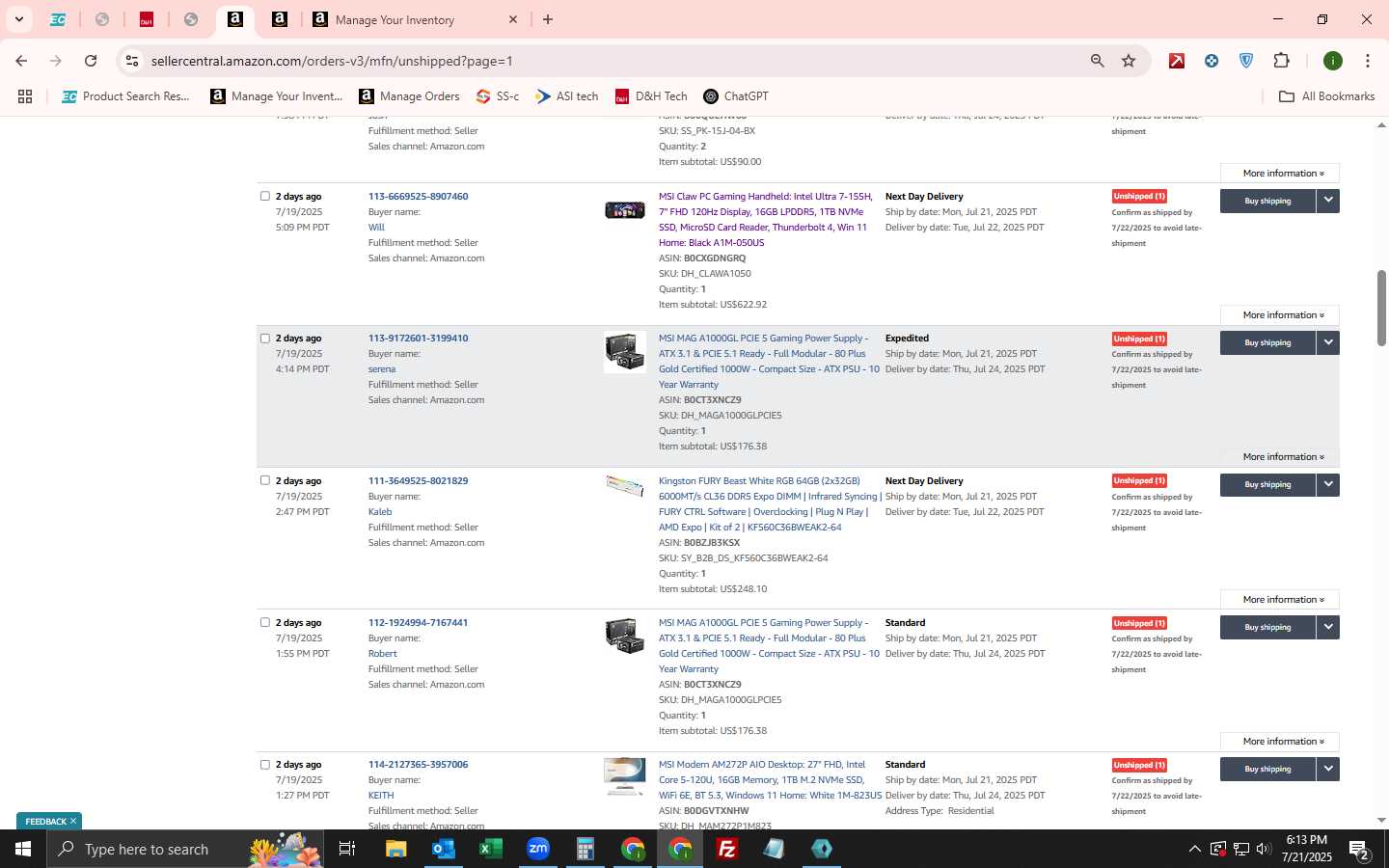Expand Buy shipping options for serena's order
Image resolution: width=1389 pixels, height=868 pixels.
(1328, 342)
